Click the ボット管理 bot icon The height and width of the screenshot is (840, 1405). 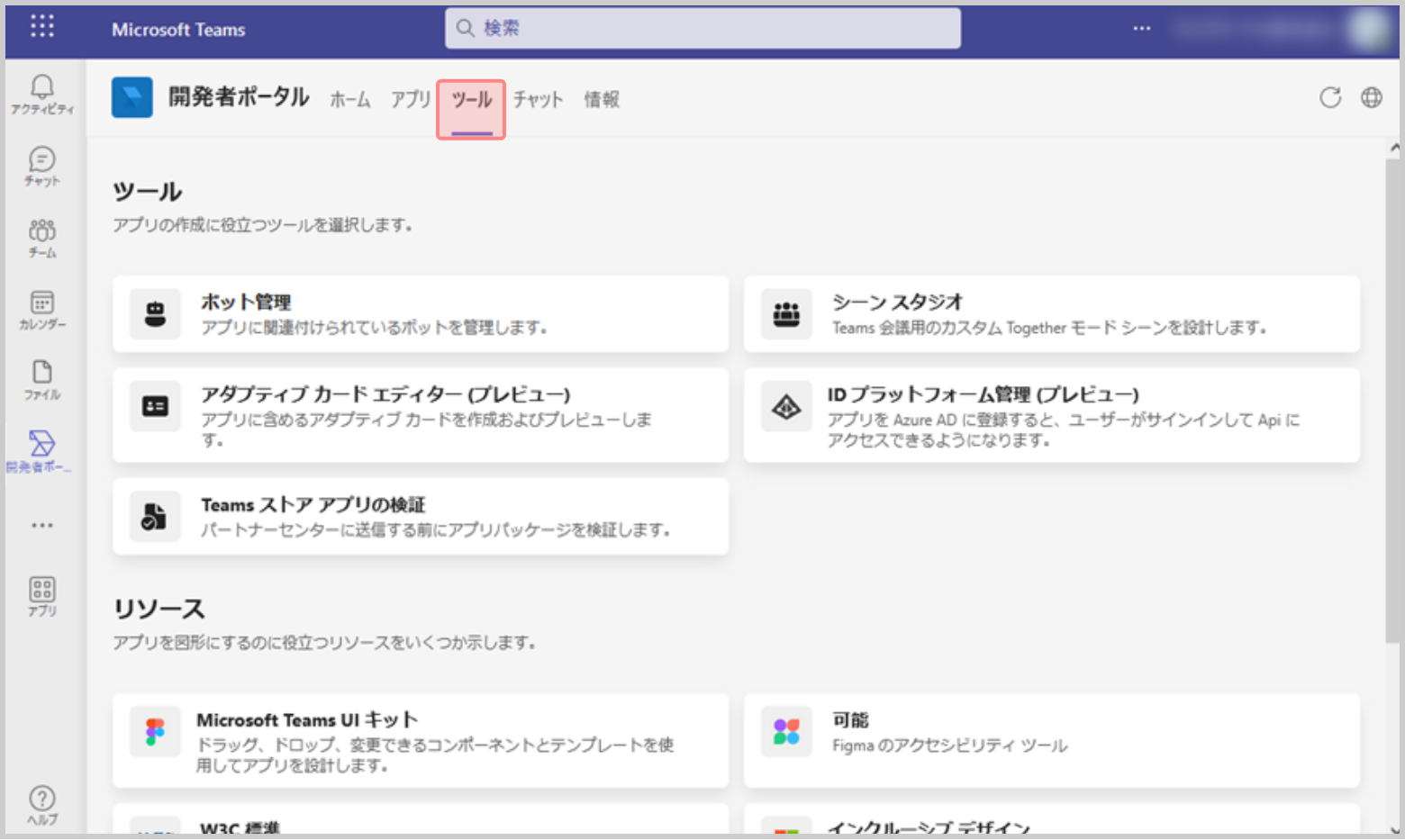(156, 314)
